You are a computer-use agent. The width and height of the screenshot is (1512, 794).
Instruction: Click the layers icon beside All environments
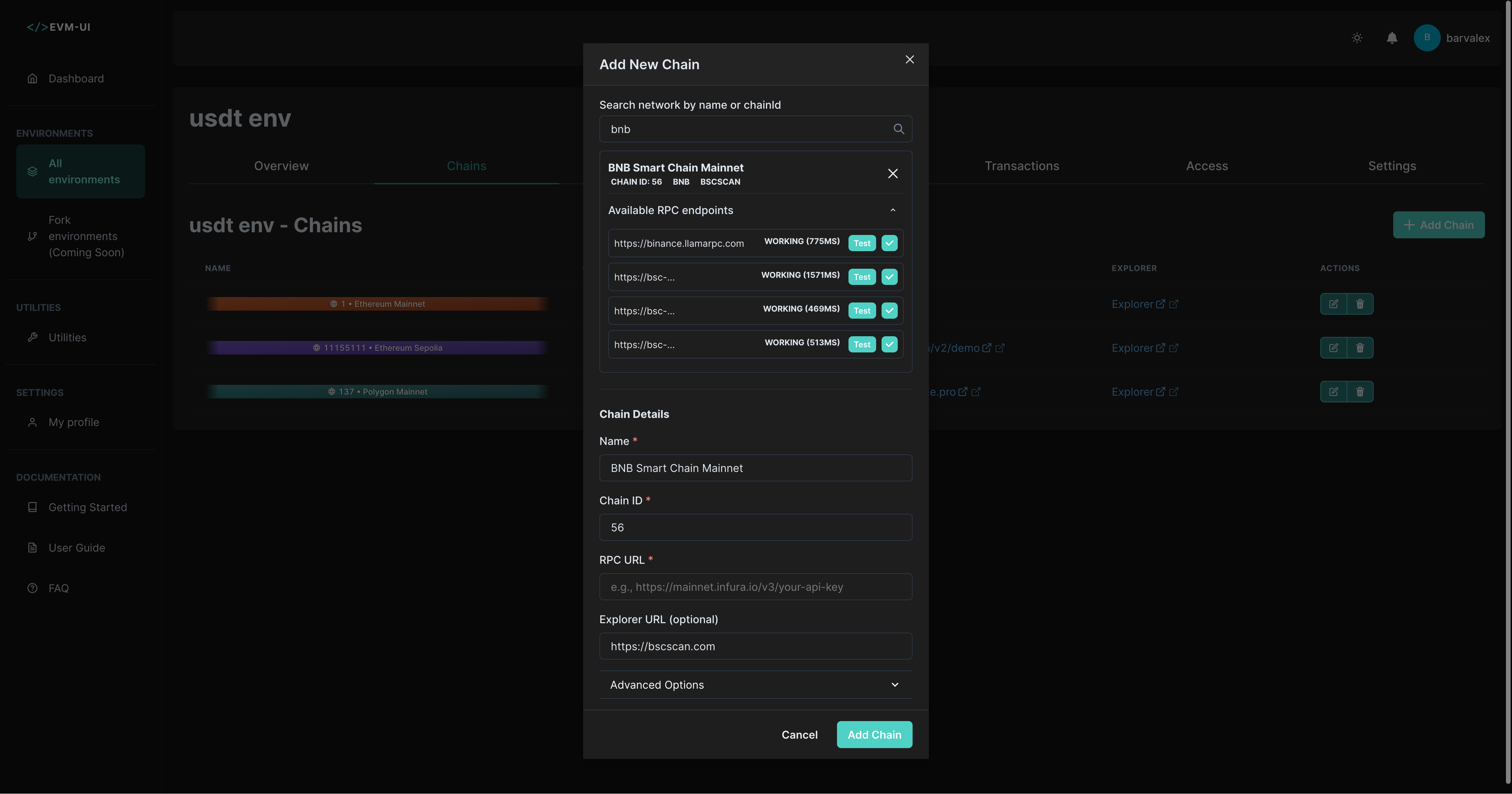click(x=32, y=171)
